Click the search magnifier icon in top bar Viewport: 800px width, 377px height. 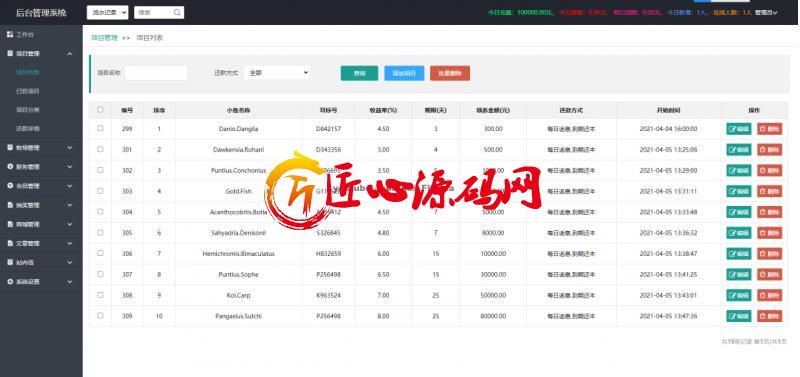pyautogui.click(x=177, y=13)
